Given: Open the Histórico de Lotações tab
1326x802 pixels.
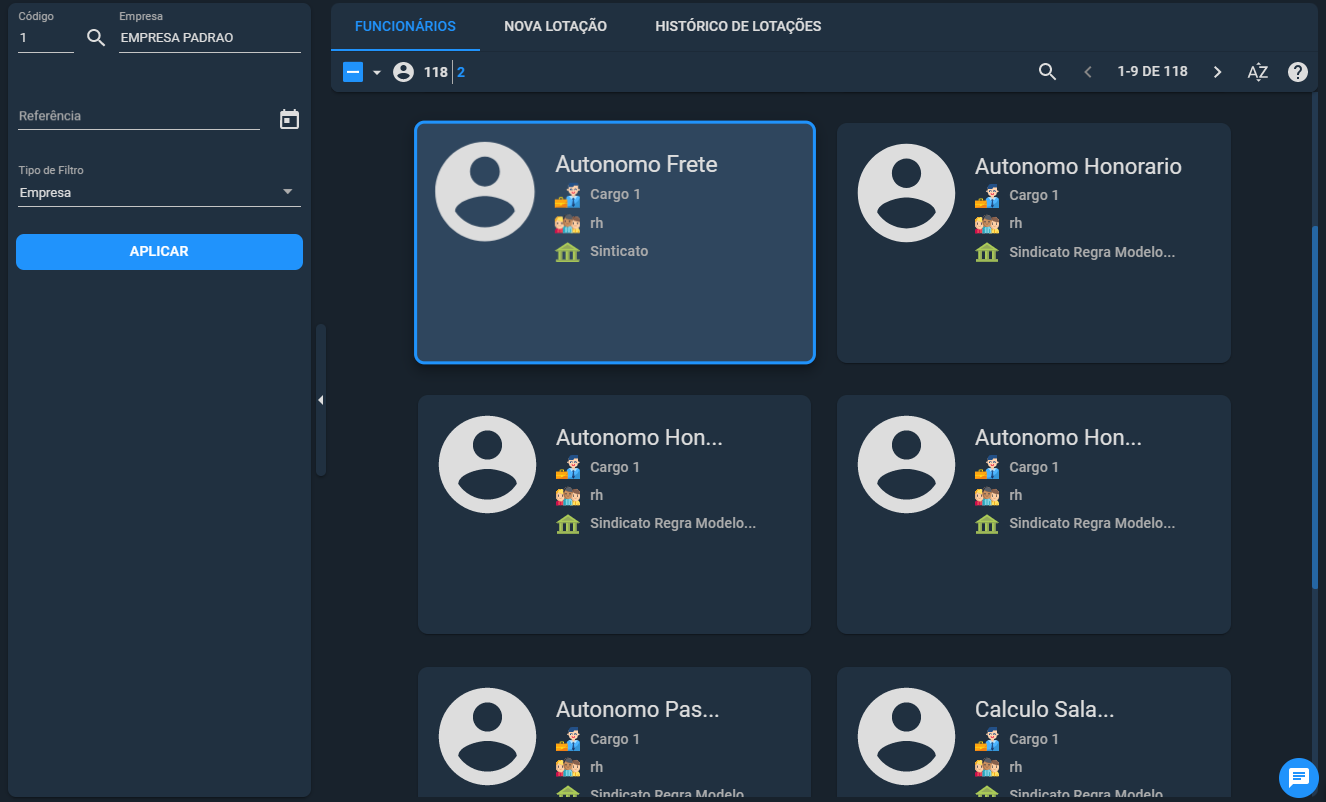Looking at the screenshot, I should 738,26.
